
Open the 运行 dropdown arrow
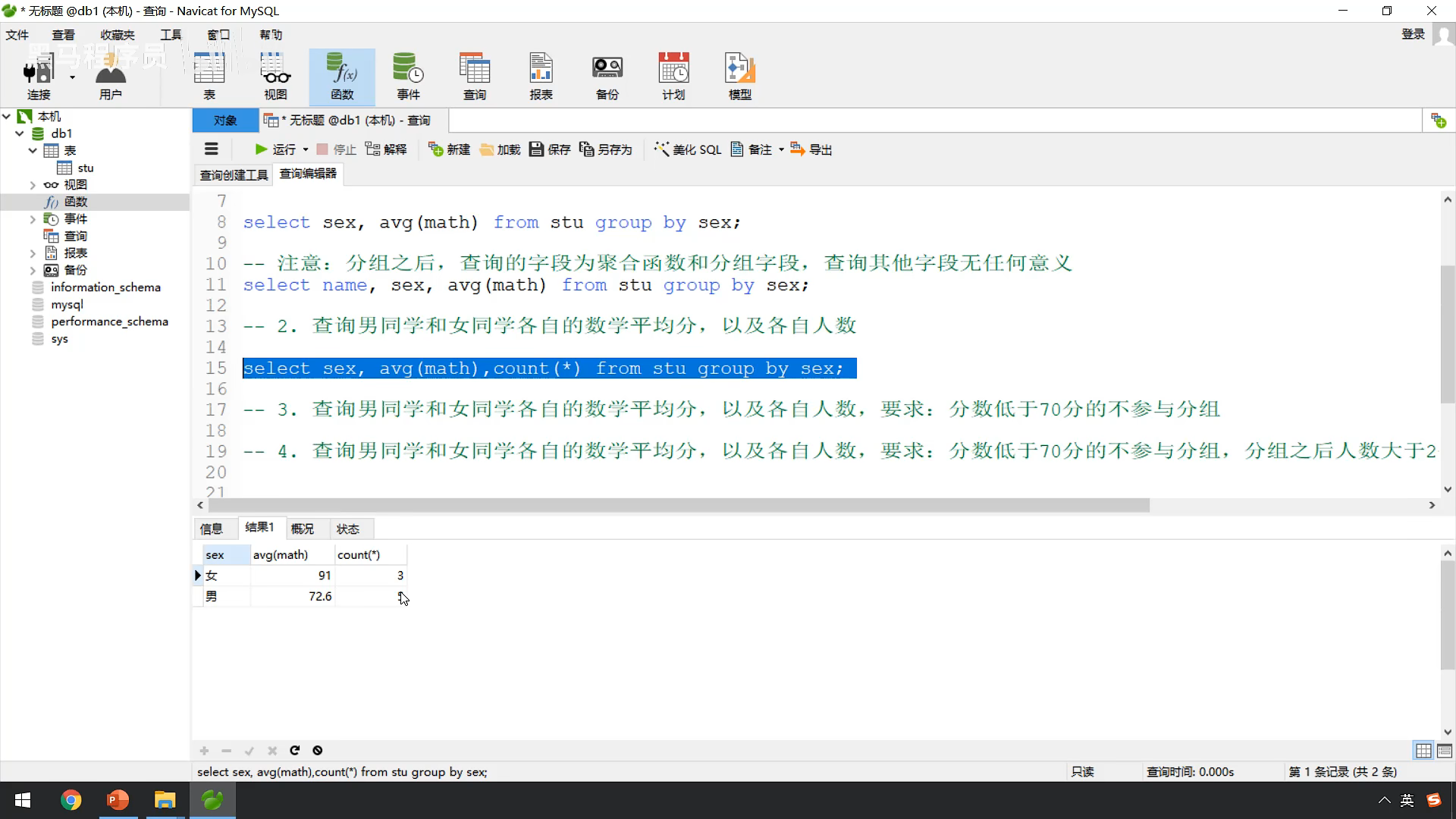(306, 150)
